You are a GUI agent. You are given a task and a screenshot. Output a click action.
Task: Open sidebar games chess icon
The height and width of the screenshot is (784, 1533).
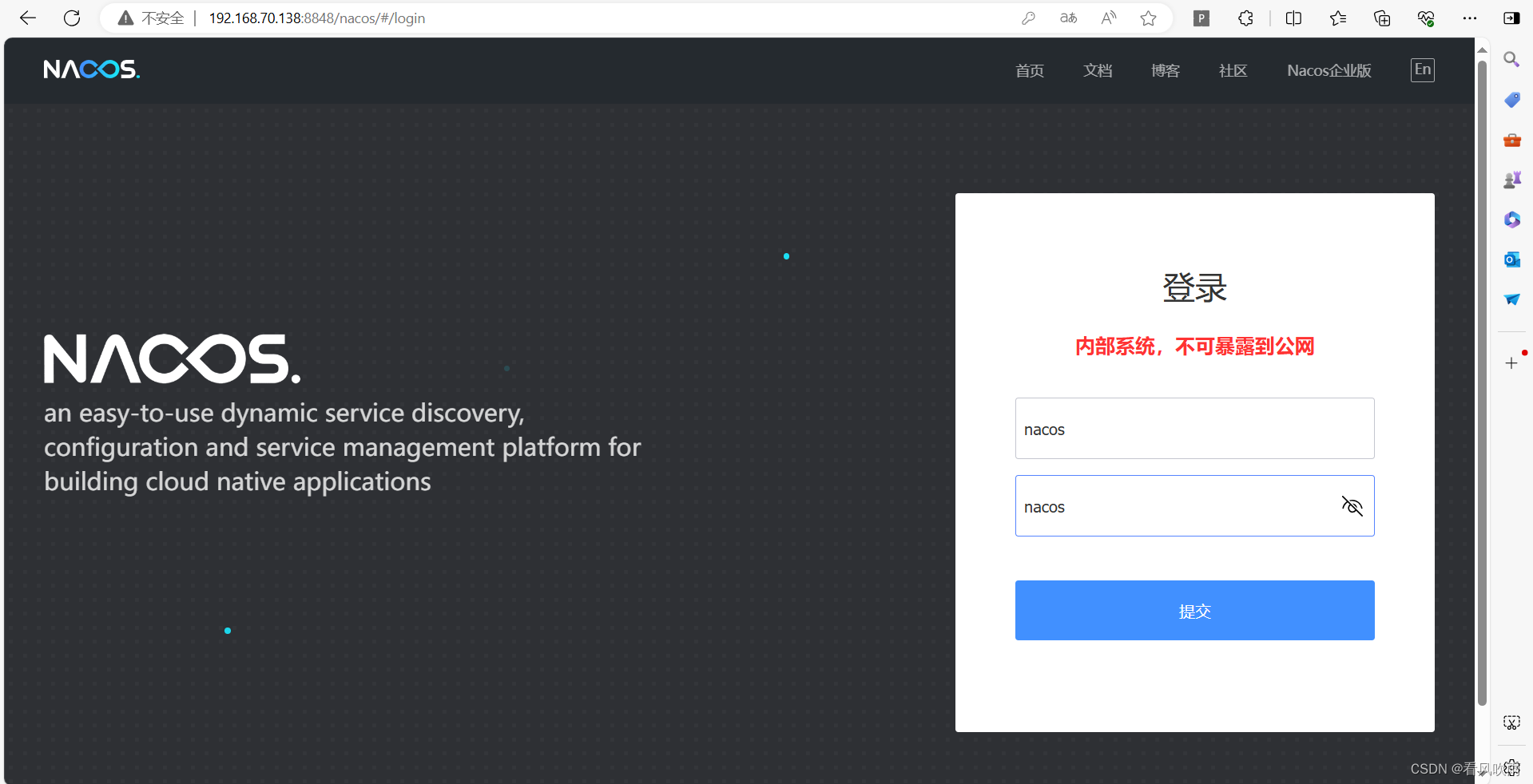point(1511,180)
